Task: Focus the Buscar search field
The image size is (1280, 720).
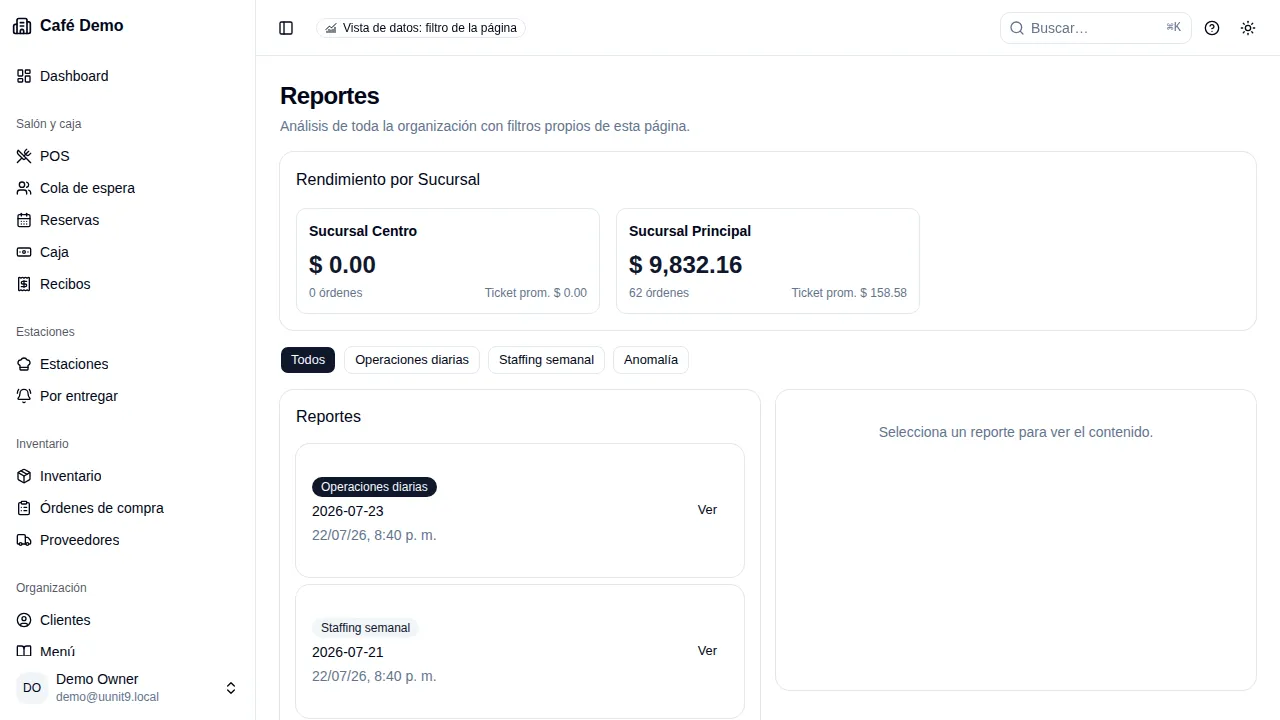Action: tap(1096, 28)
